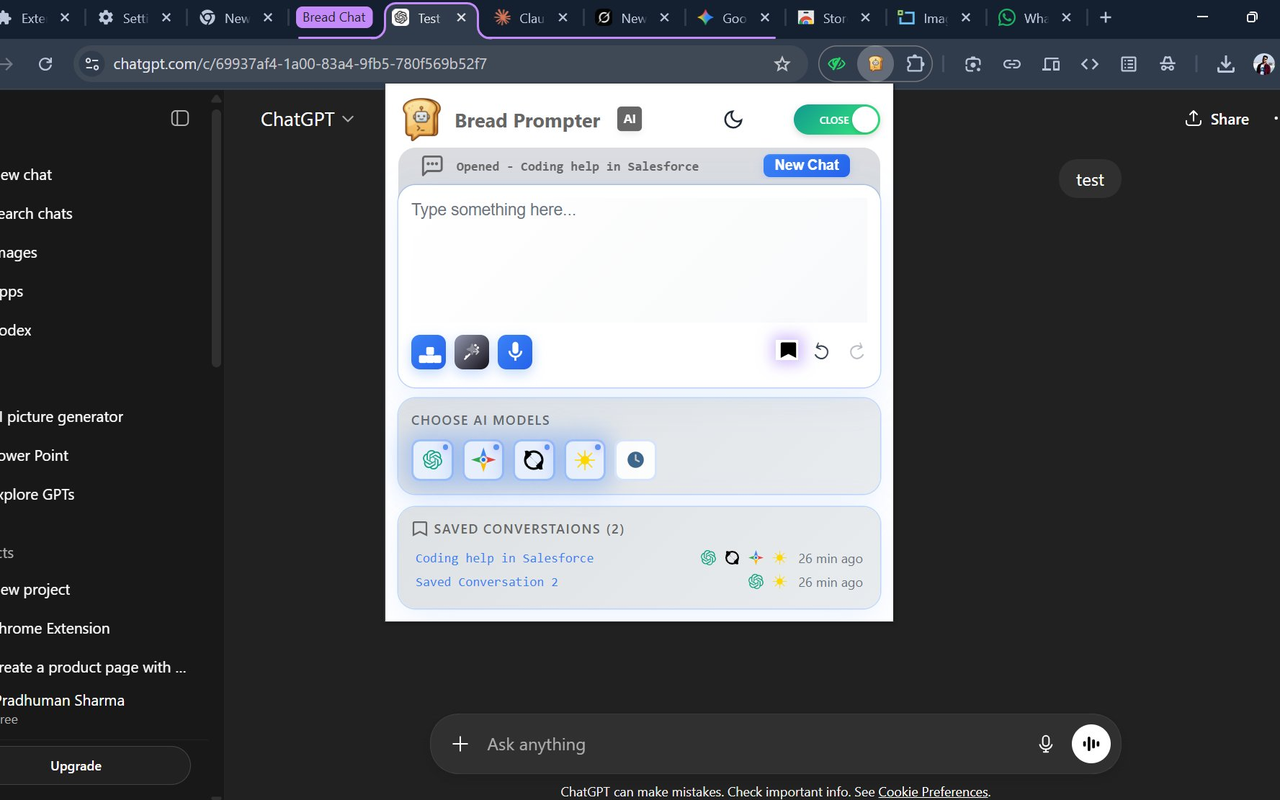The height and width of the screenshot is (800, 1280).
Task: Click the green eye extension icon
Action: coord(836,64)
